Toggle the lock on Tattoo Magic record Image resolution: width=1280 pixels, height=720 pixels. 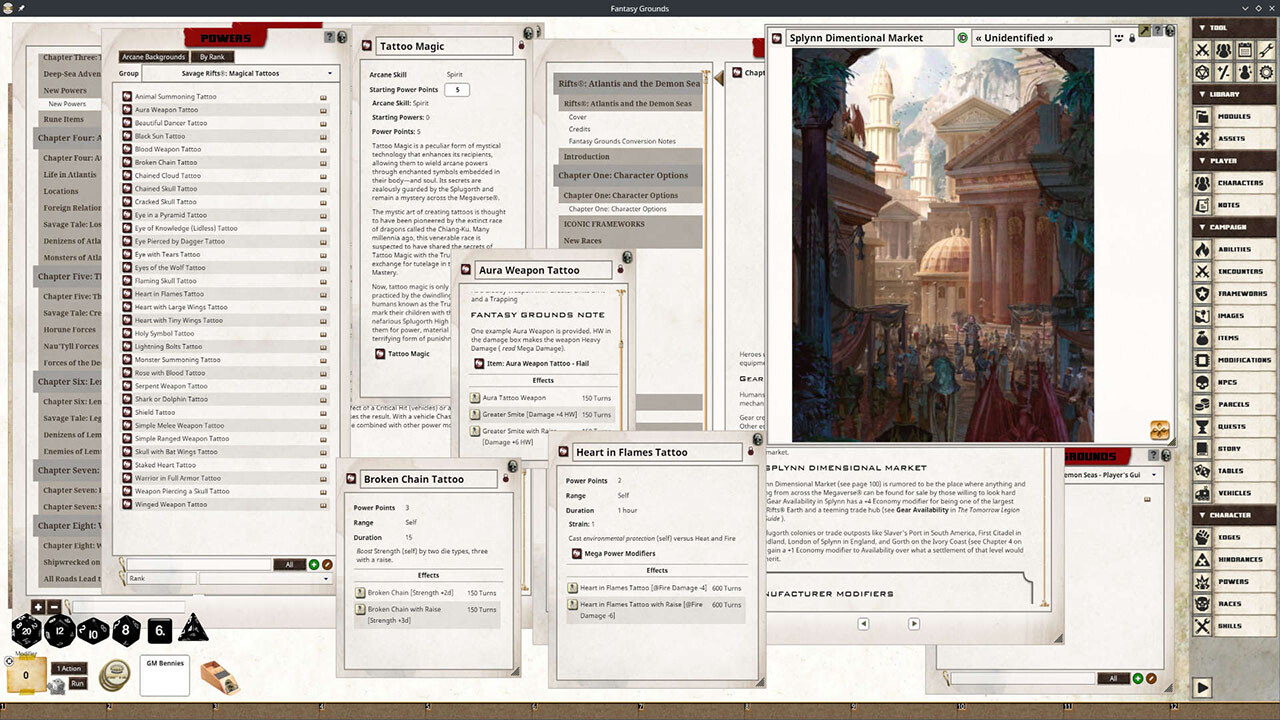[522, 46]
